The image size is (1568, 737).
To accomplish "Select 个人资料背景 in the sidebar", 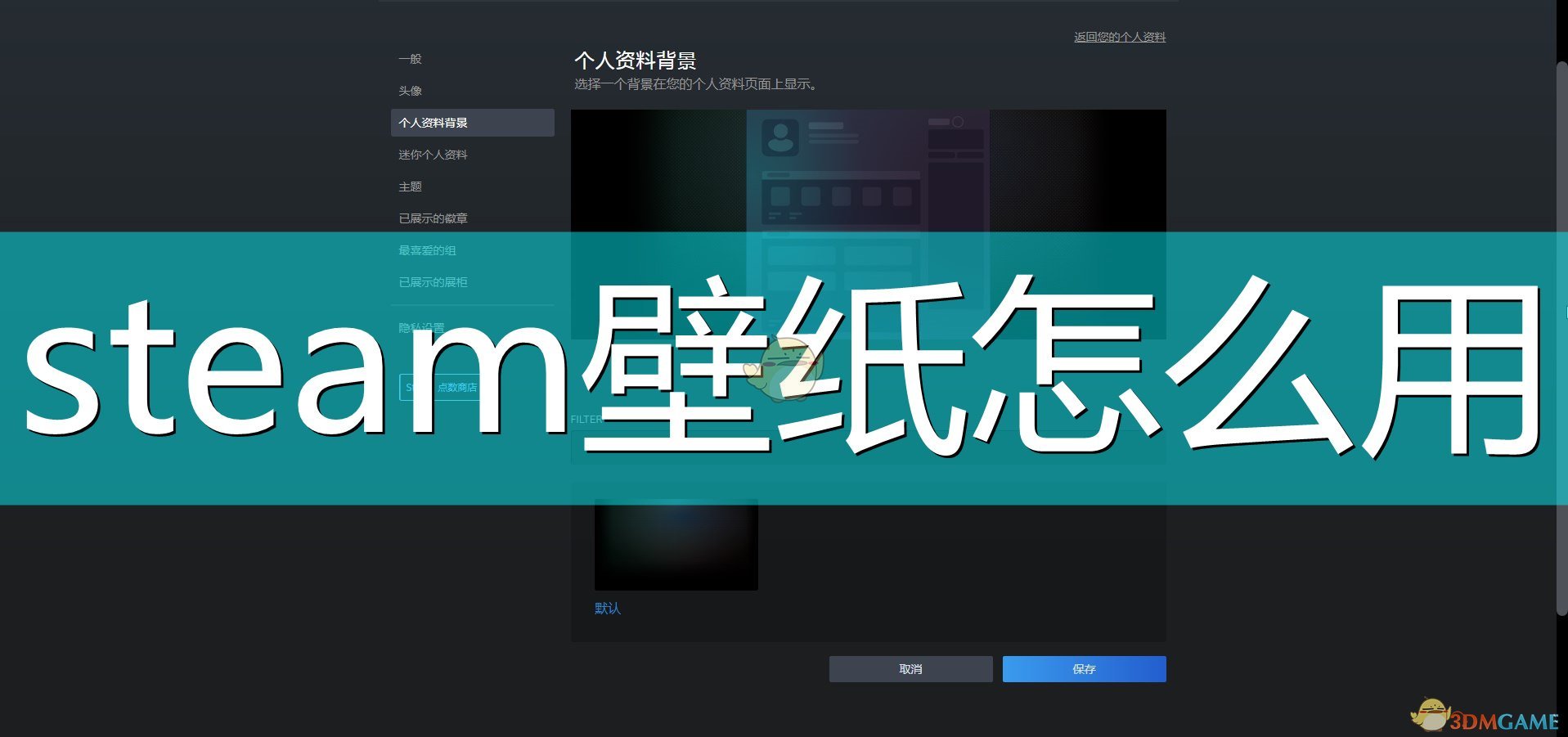I will [473, 123].
